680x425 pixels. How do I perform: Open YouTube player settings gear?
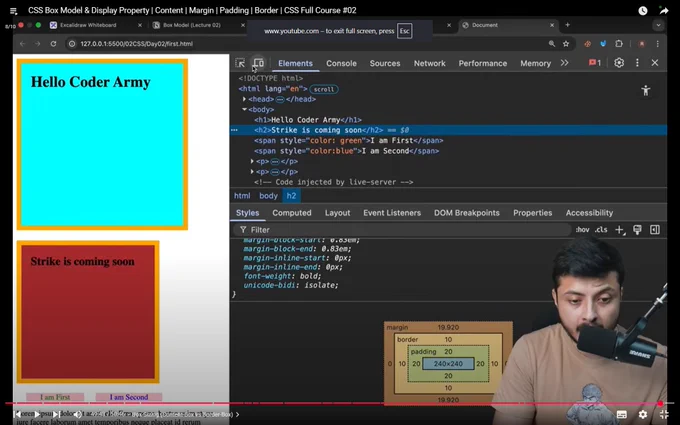pyautogui.click(x=643, y=415)
